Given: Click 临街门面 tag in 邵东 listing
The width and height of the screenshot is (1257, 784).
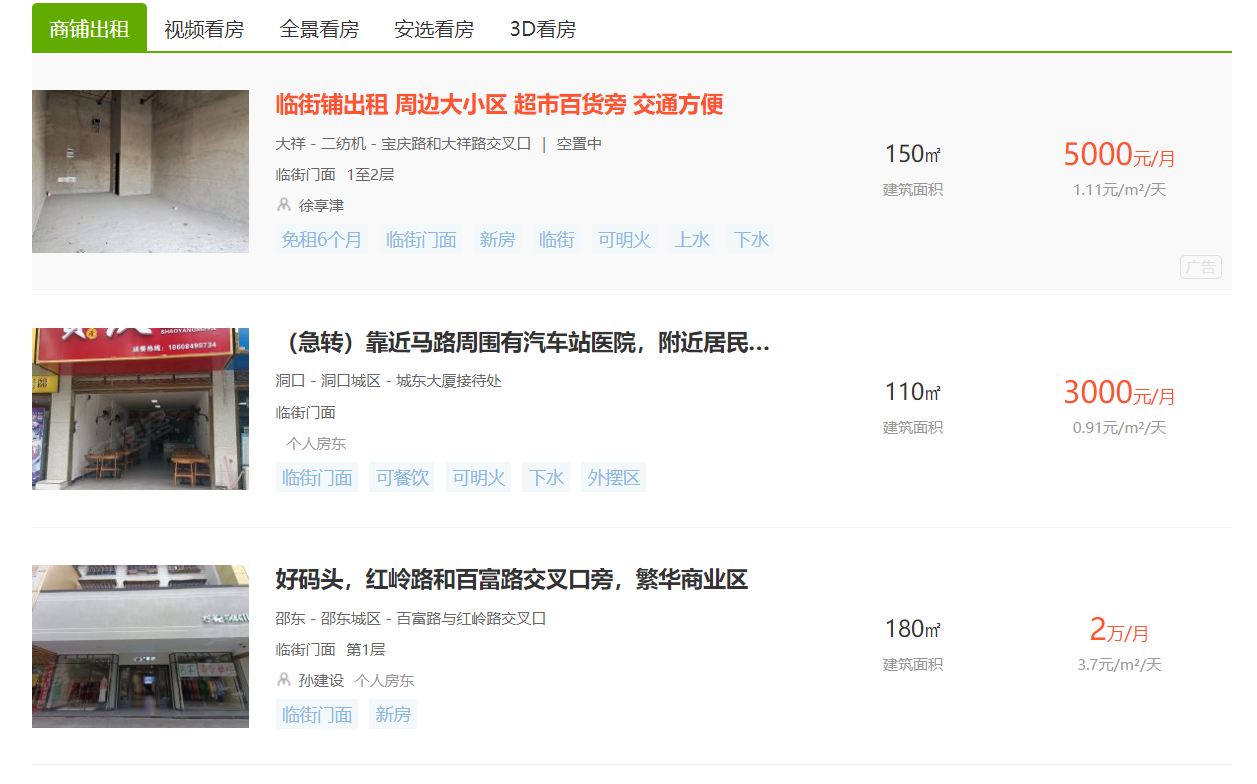Looking at the screenshot, I should [317, 714].
